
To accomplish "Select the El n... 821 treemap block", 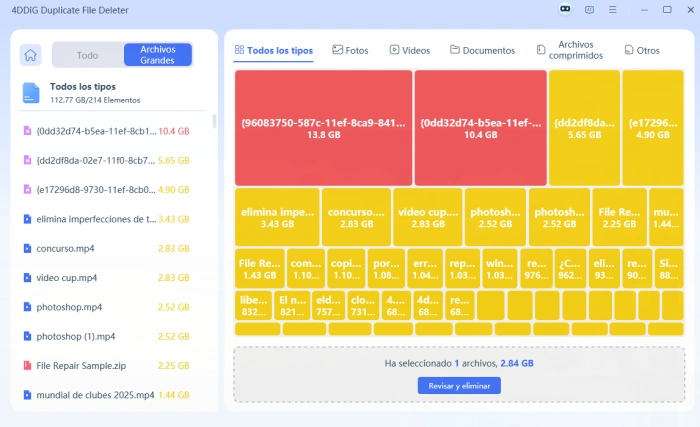I will (292, 306).
